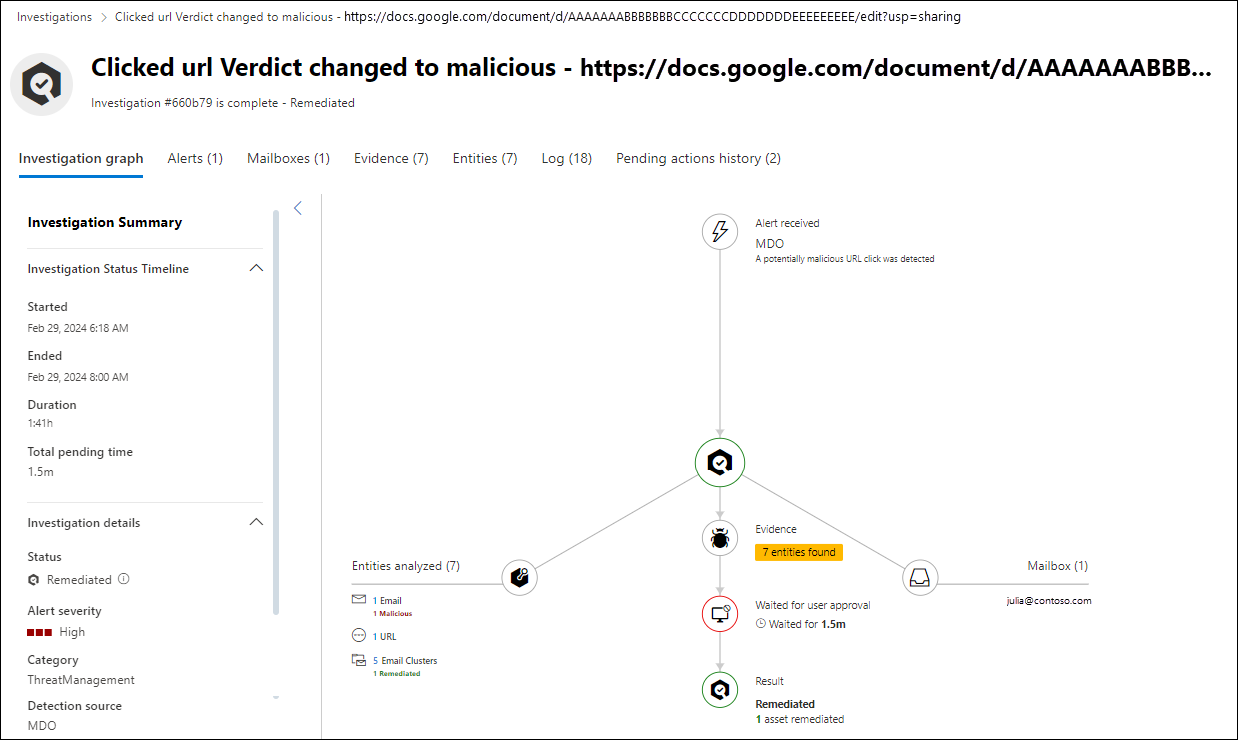The image size is (1238, 740).
Task: Click the Evidence bug icon node
Action: 720,539
